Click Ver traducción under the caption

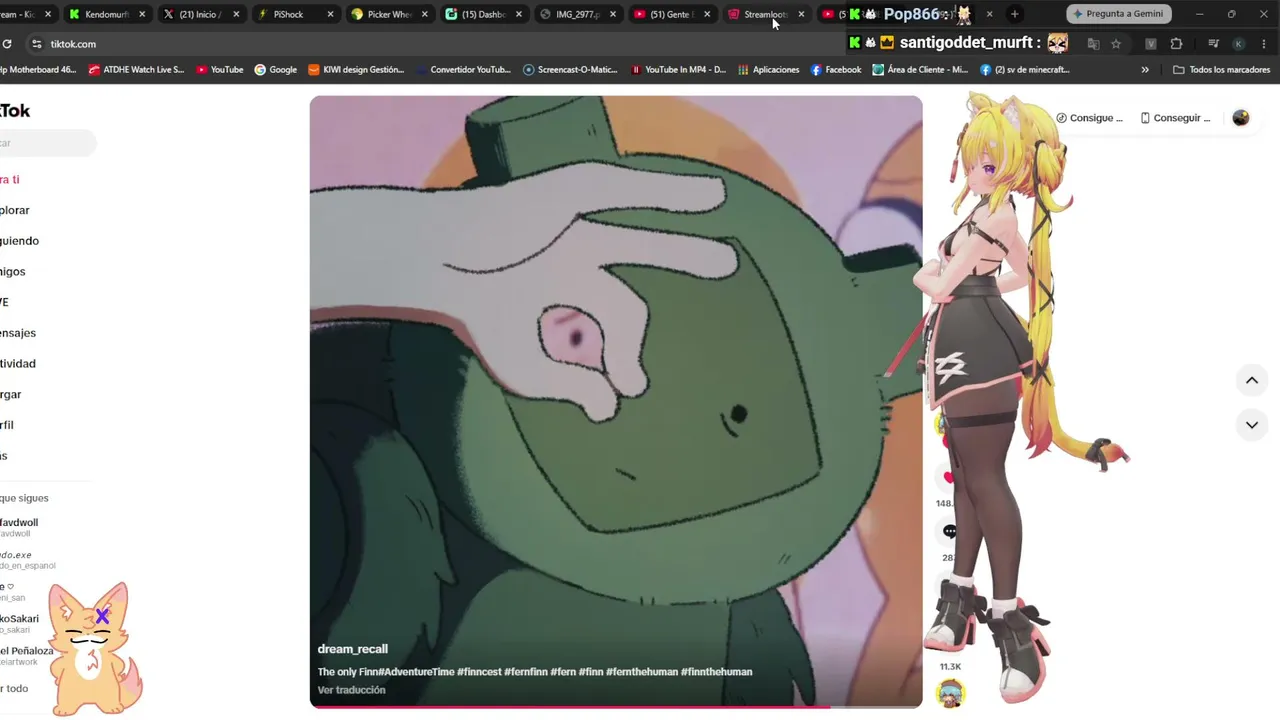pos(351,690)
